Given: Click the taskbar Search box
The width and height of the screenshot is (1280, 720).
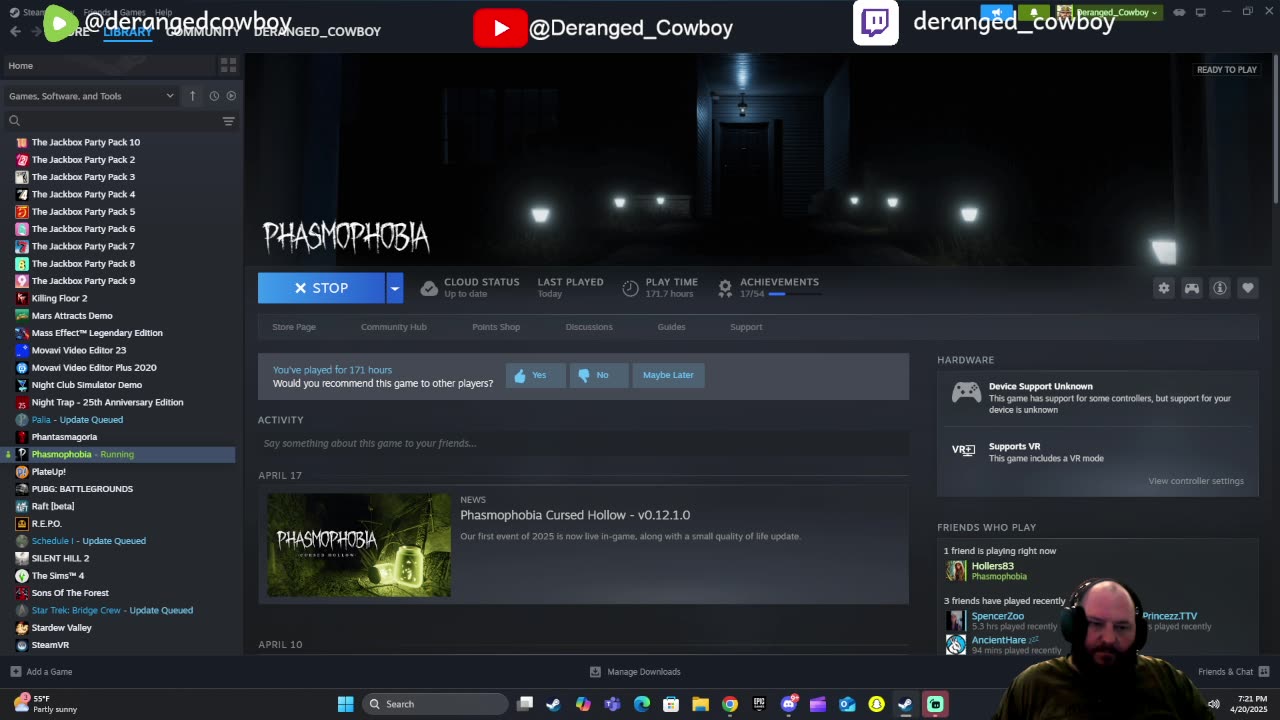Looking at the screenshot, I should (433, 704).
